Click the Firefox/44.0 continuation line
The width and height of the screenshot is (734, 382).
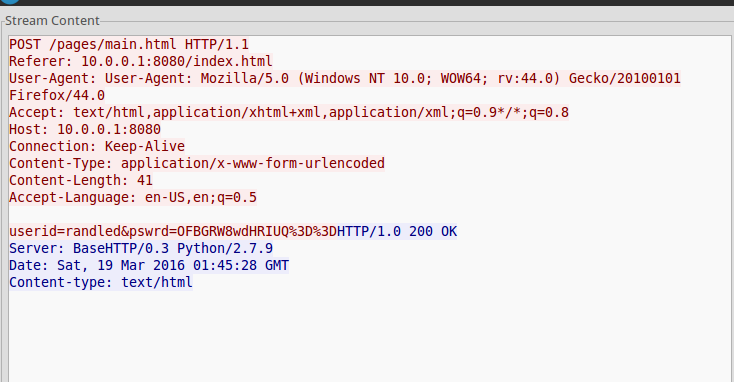(57, 96)
